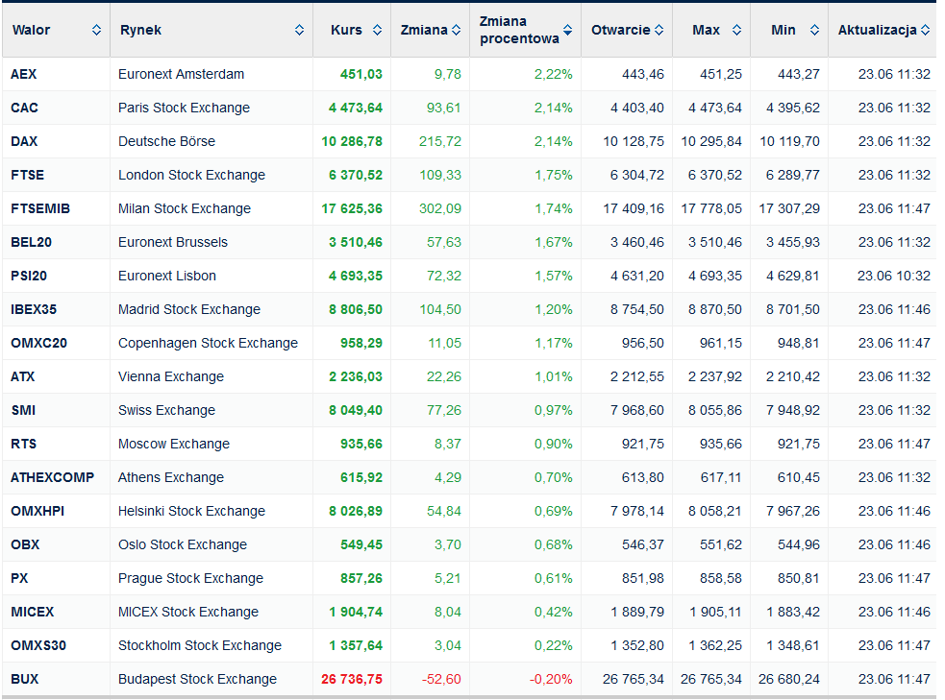945x700 pixels.
Task: Click IBEX35 max value 8 870,50
Action: click(715, 309)
